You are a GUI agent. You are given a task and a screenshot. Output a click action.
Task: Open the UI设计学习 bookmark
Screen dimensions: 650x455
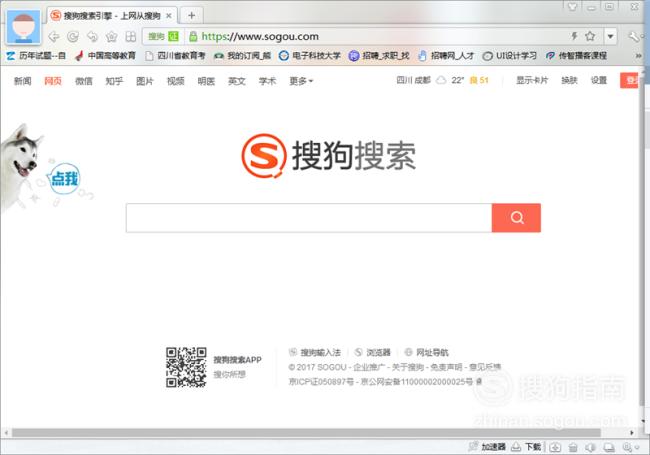[x=510, y=56]
